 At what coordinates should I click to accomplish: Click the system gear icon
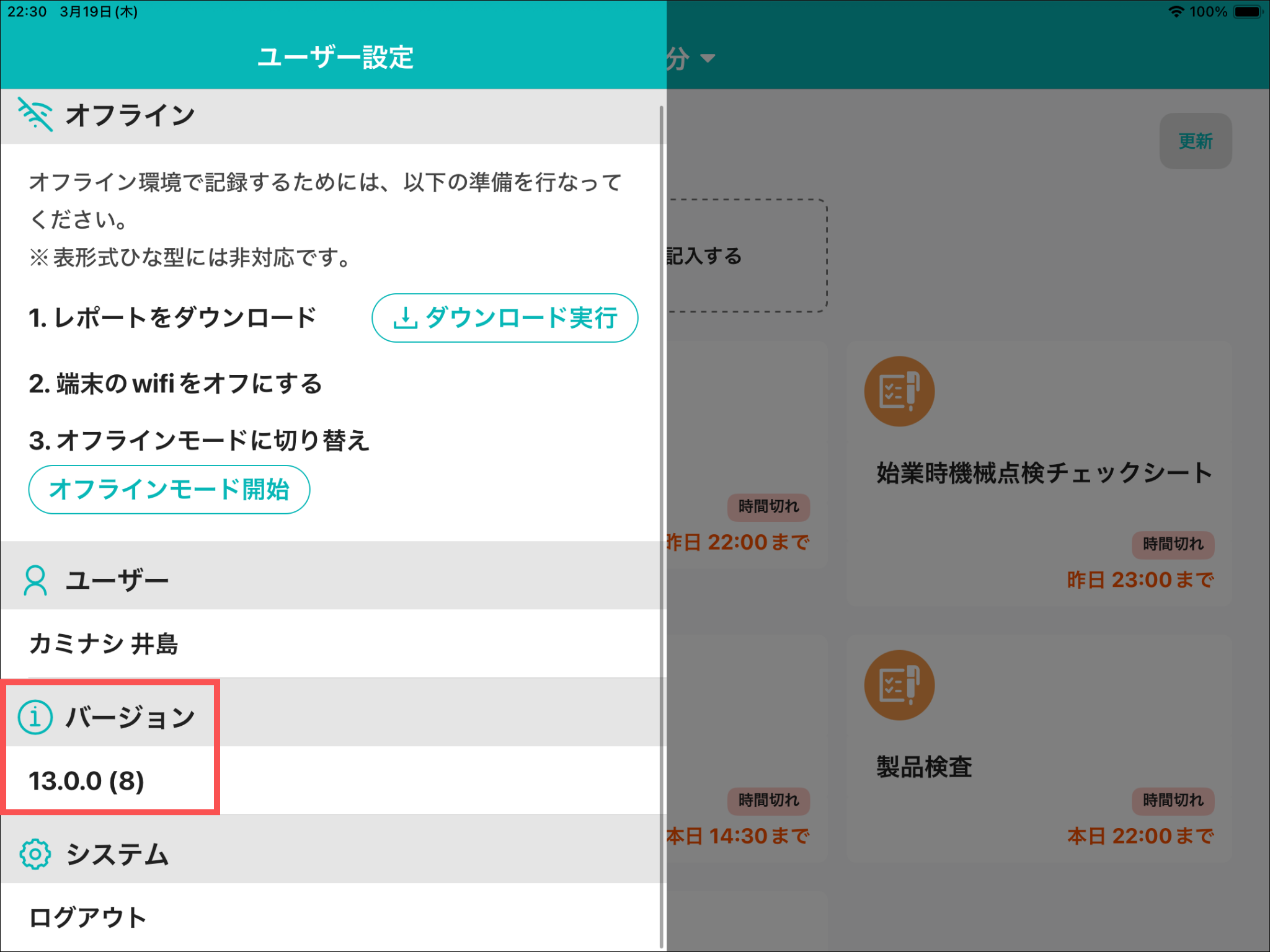[35, 854]
